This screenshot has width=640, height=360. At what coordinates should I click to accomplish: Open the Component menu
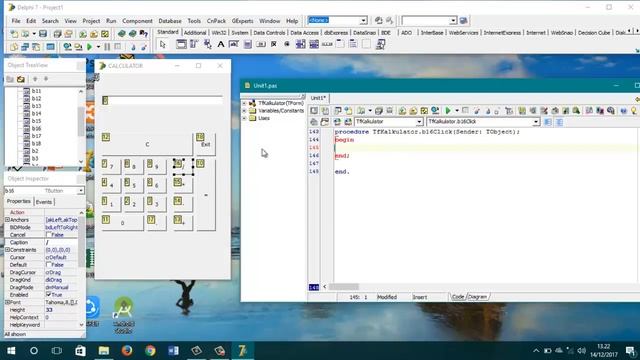[137, 21]
